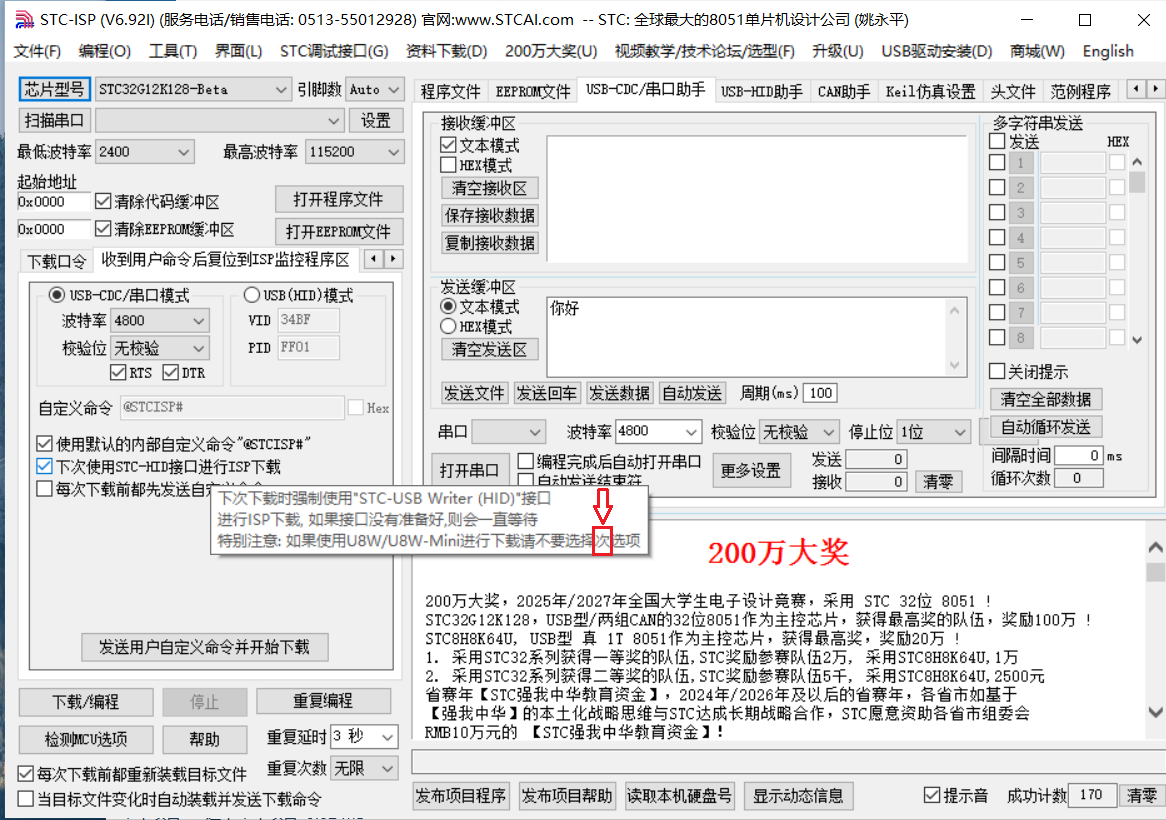Enable receive buffer HEX模式 checkbox
This screenshot has height=820, width=1166.
(448, 165)
